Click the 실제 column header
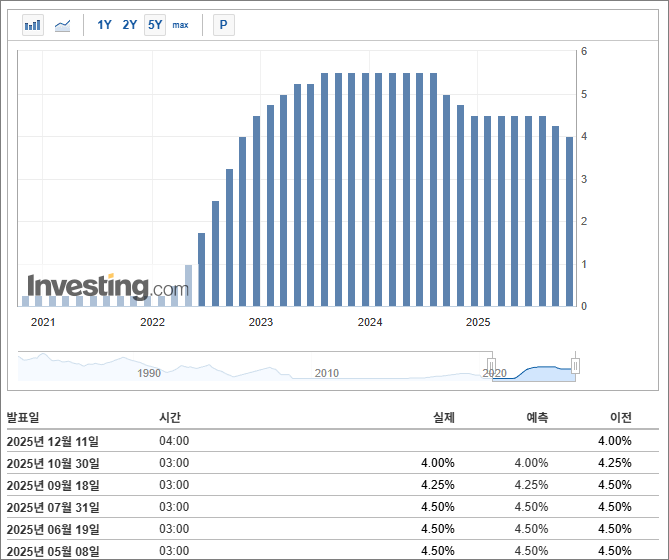Screen dimensions: 669x560 click(443, 417)
